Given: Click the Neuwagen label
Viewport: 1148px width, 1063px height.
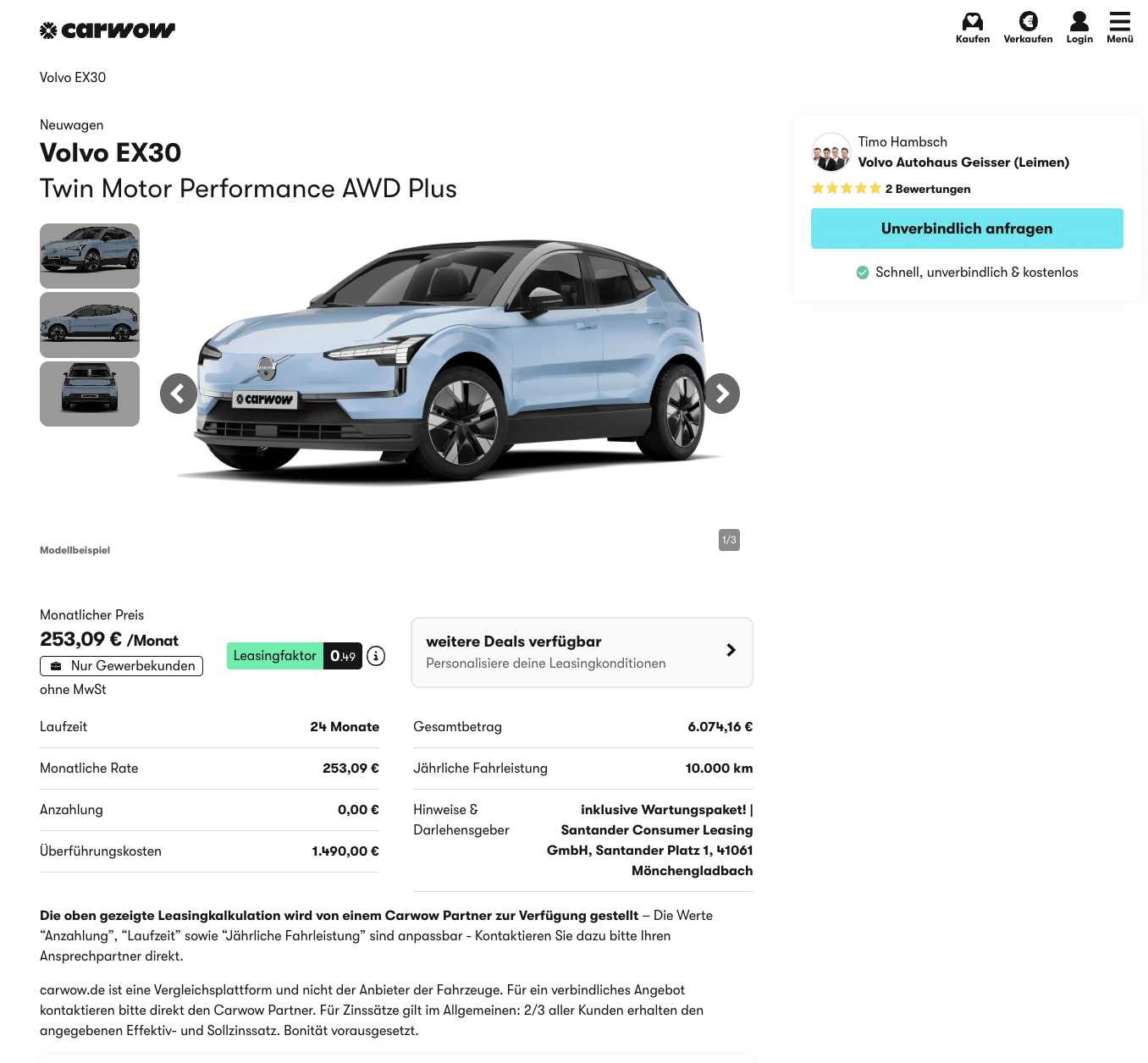Looking at the screenshot, I should (x=72, y=125).
